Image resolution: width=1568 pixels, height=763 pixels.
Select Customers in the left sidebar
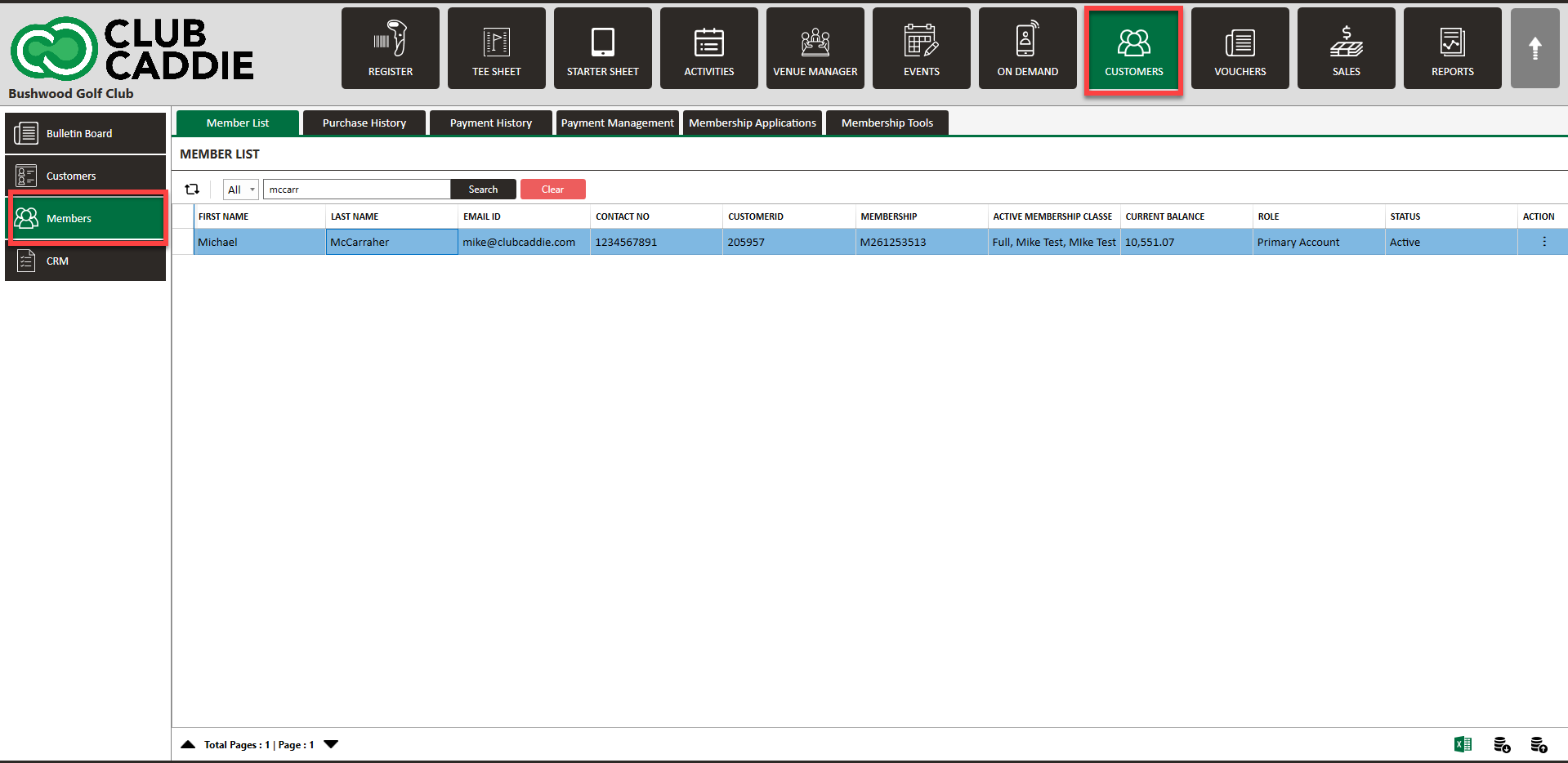point(86,176)
